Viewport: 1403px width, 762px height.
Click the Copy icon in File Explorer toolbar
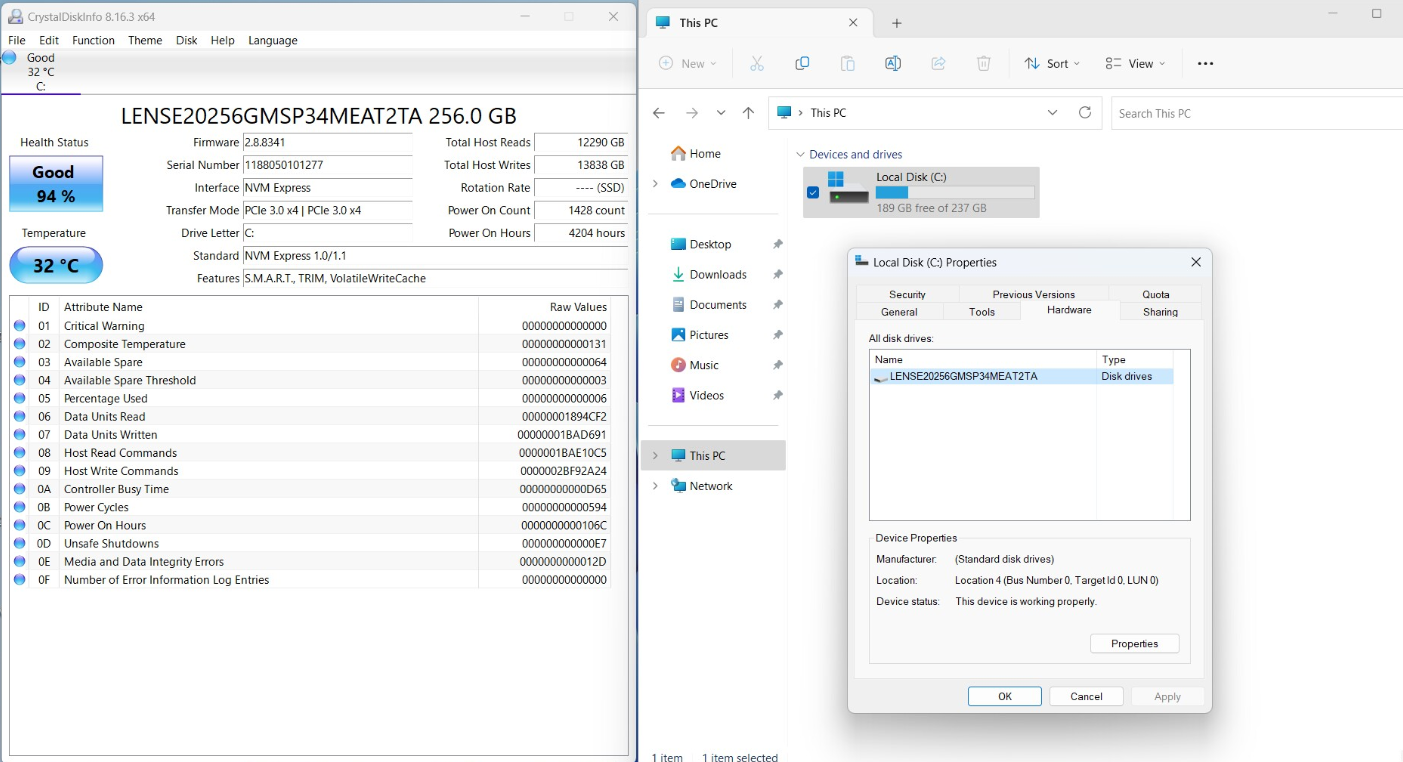802,63
